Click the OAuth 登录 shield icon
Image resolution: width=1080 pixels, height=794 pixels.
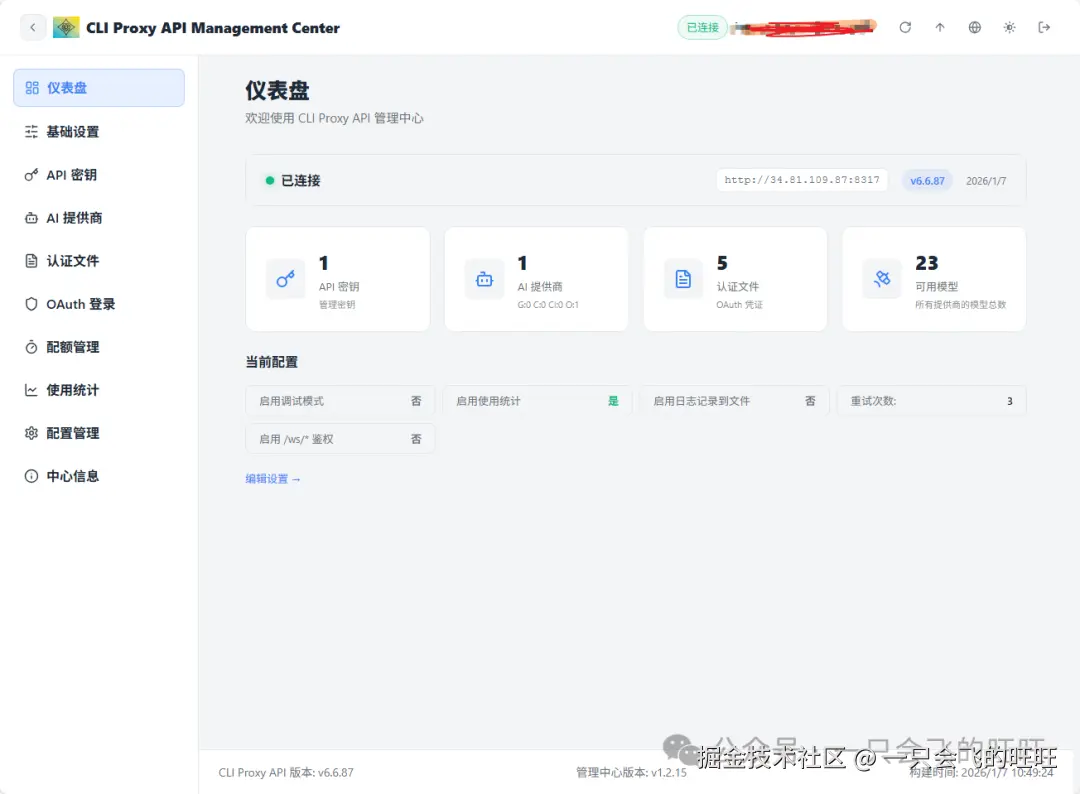pyautogui.click(x=31, y=304)
